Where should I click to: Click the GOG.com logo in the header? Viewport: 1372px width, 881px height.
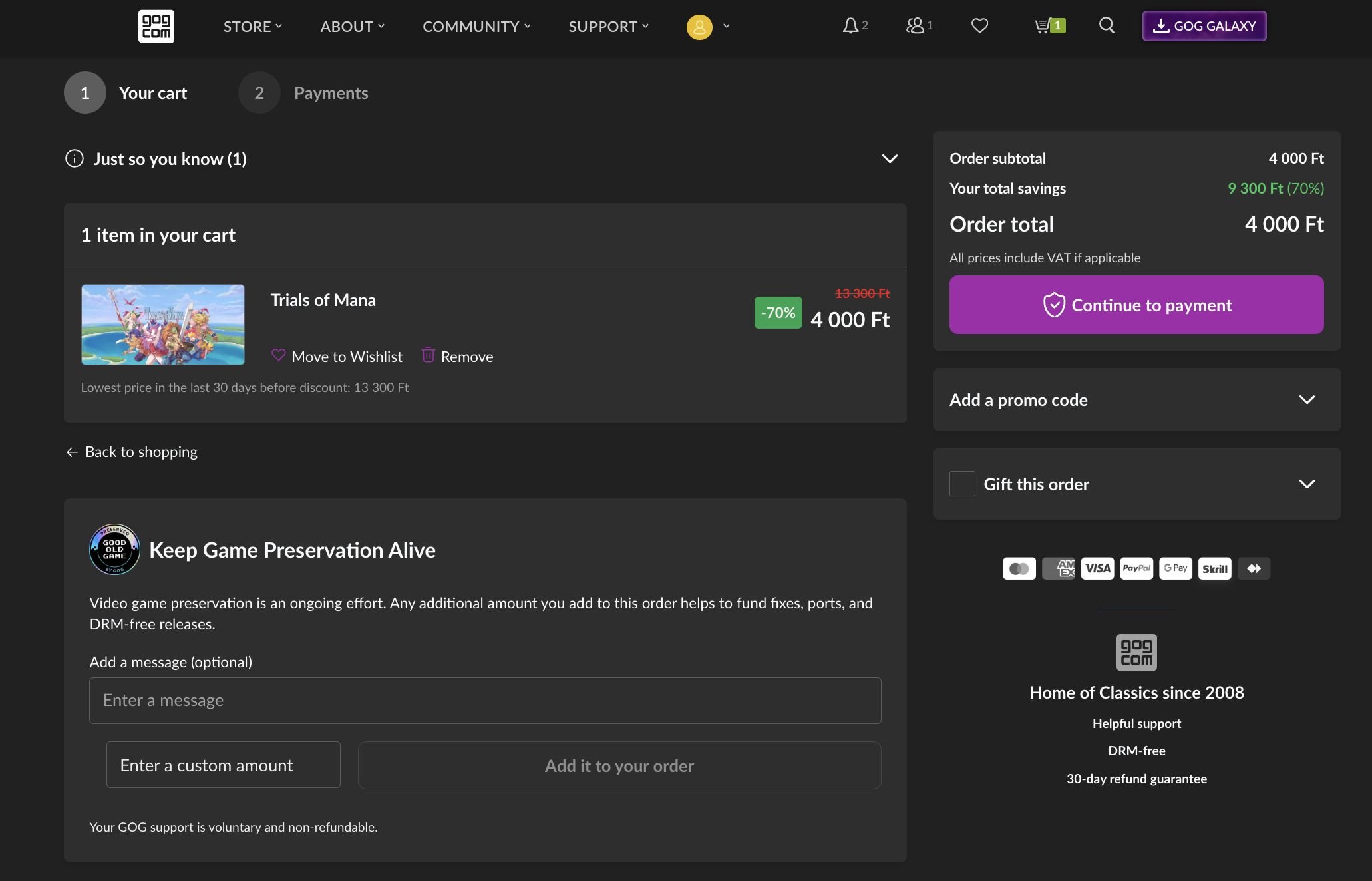(x=156, y=26)
